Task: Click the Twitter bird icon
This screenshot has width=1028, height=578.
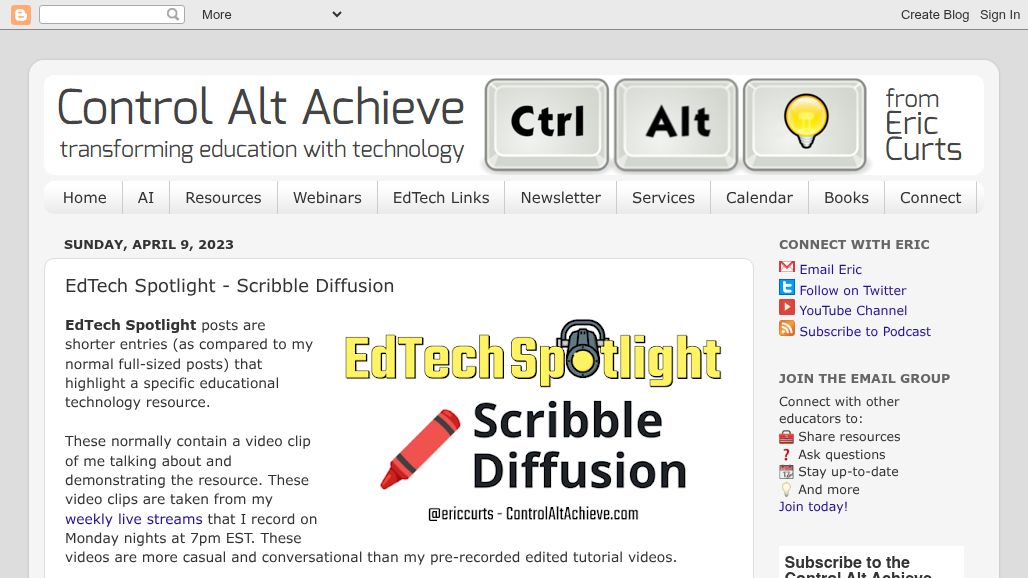Action: point(786,289)
